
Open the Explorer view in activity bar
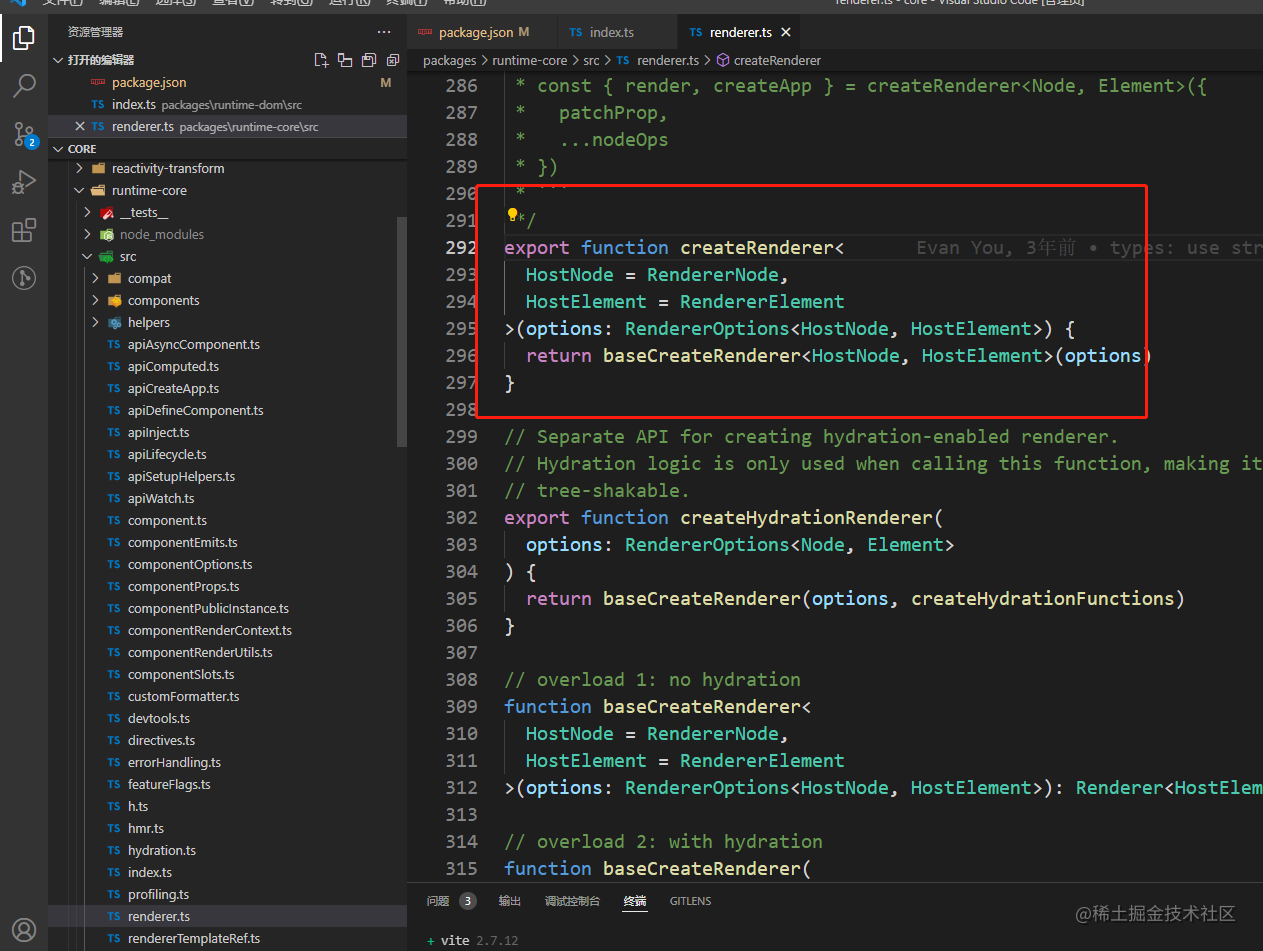click(24, 39)
